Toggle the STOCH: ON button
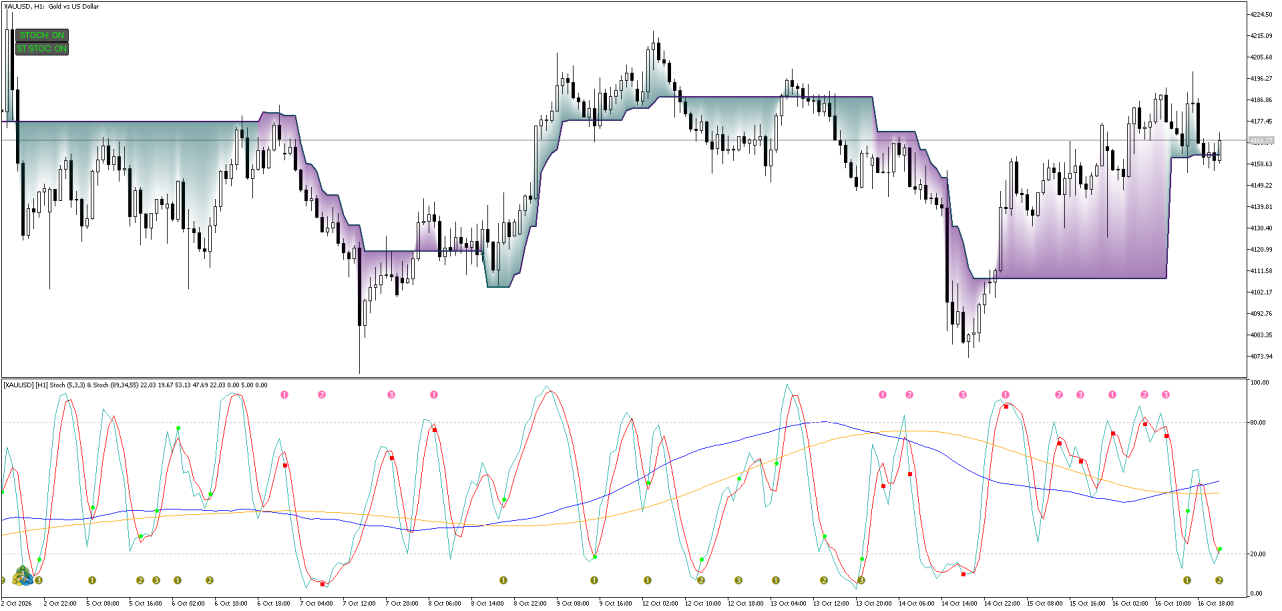This screenshot has width=1282, height=611. [41, 35]
